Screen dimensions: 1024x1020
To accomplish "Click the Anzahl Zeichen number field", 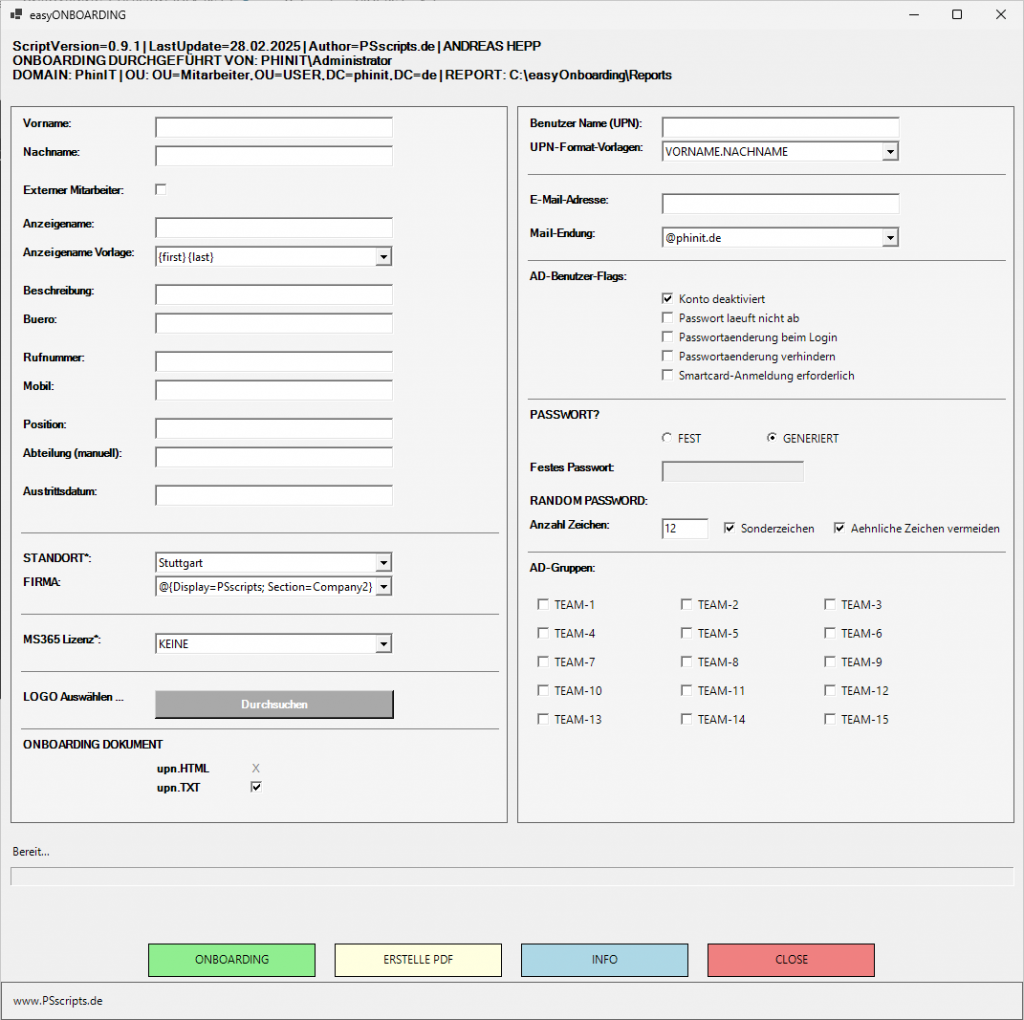I will click(685, 528).
